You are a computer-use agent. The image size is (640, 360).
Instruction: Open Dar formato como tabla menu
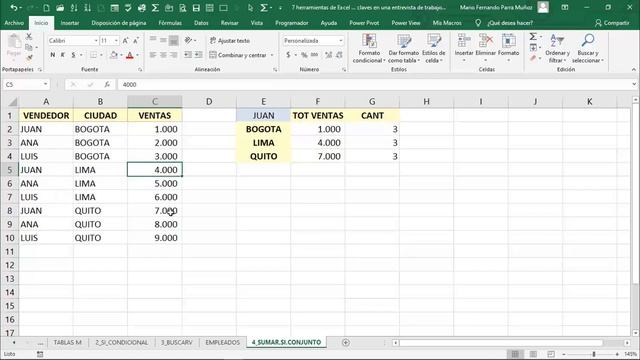[404, 49]
